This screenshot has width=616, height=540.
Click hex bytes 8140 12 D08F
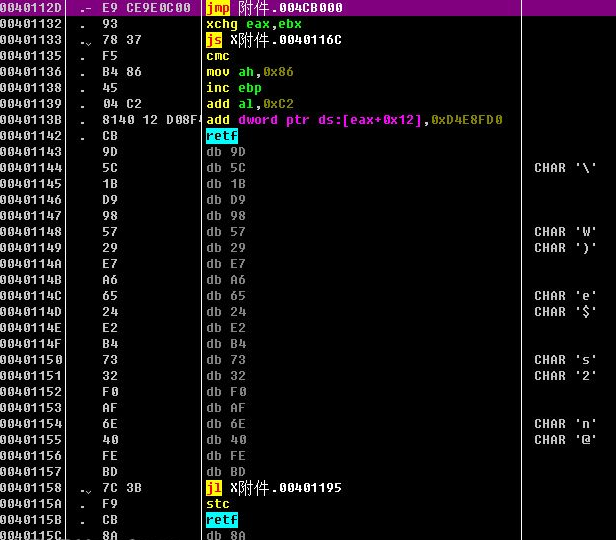click(x=151, y=120)
